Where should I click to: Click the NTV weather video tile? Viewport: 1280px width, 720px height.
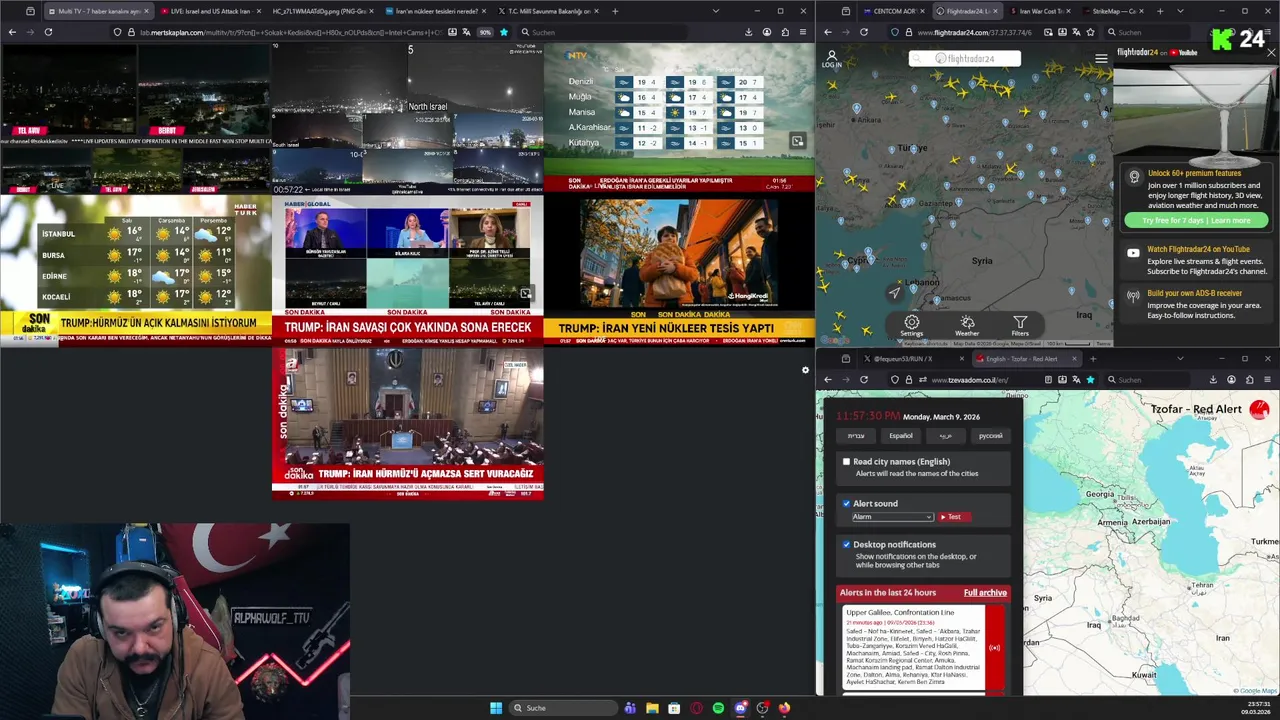(679, 117)
